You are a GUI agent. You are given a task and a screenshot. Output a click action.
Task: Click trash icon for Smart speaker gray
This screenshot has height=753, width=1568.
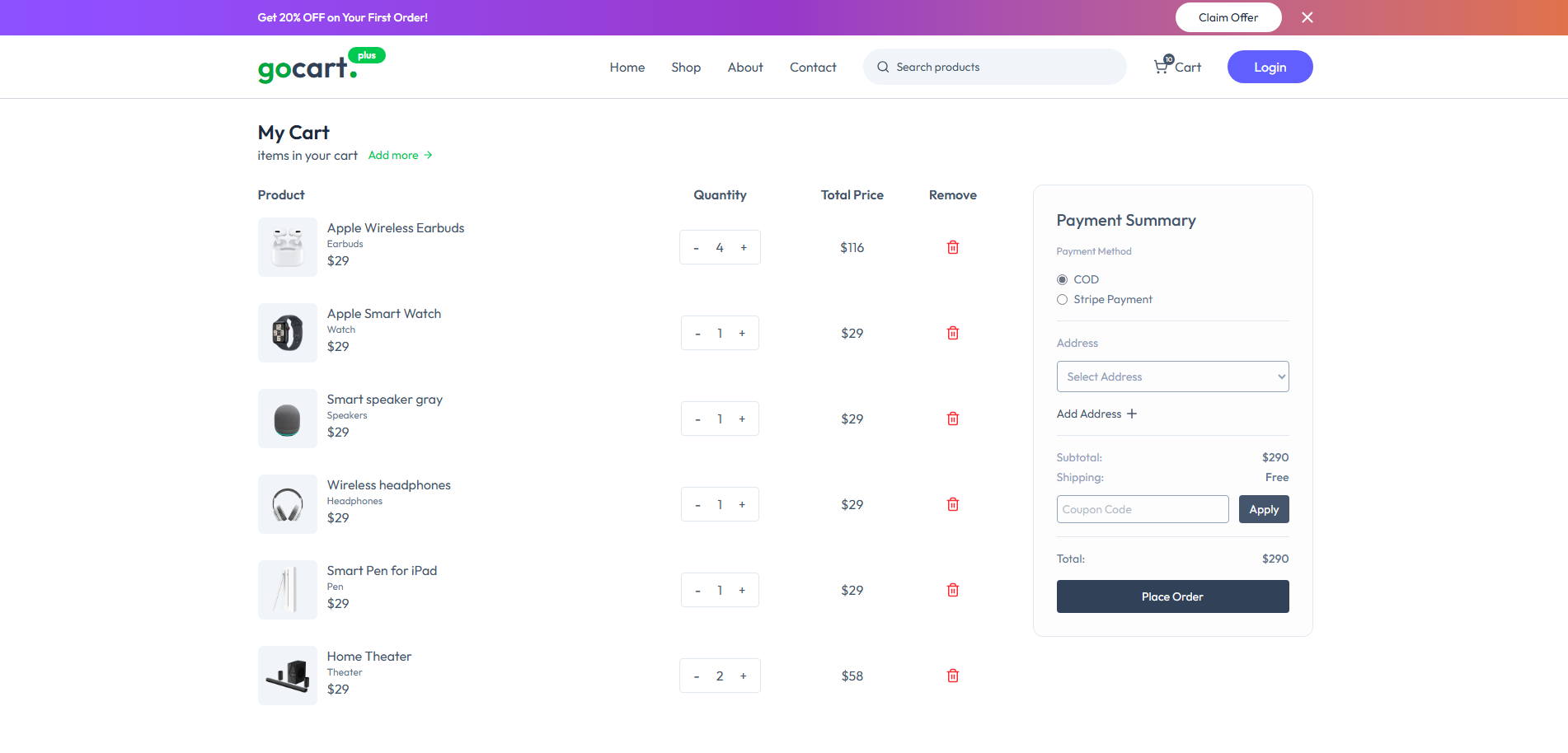click(x=952, y=419)
